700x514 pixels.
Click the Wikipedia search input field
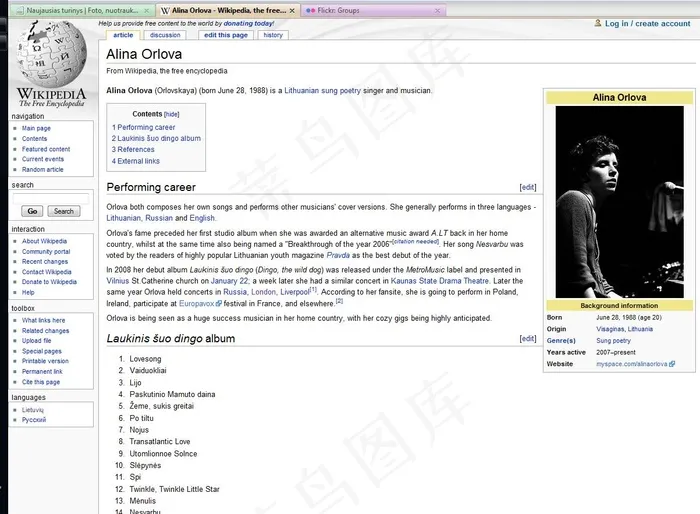50,197
